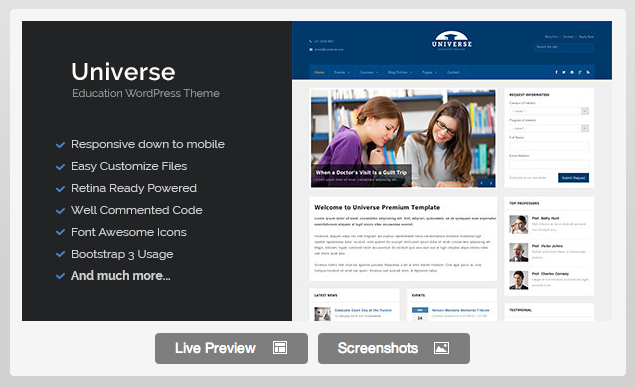Click the Twitter icon in the nav bar
The image size is (635, 388).
(x=564, y=72)
